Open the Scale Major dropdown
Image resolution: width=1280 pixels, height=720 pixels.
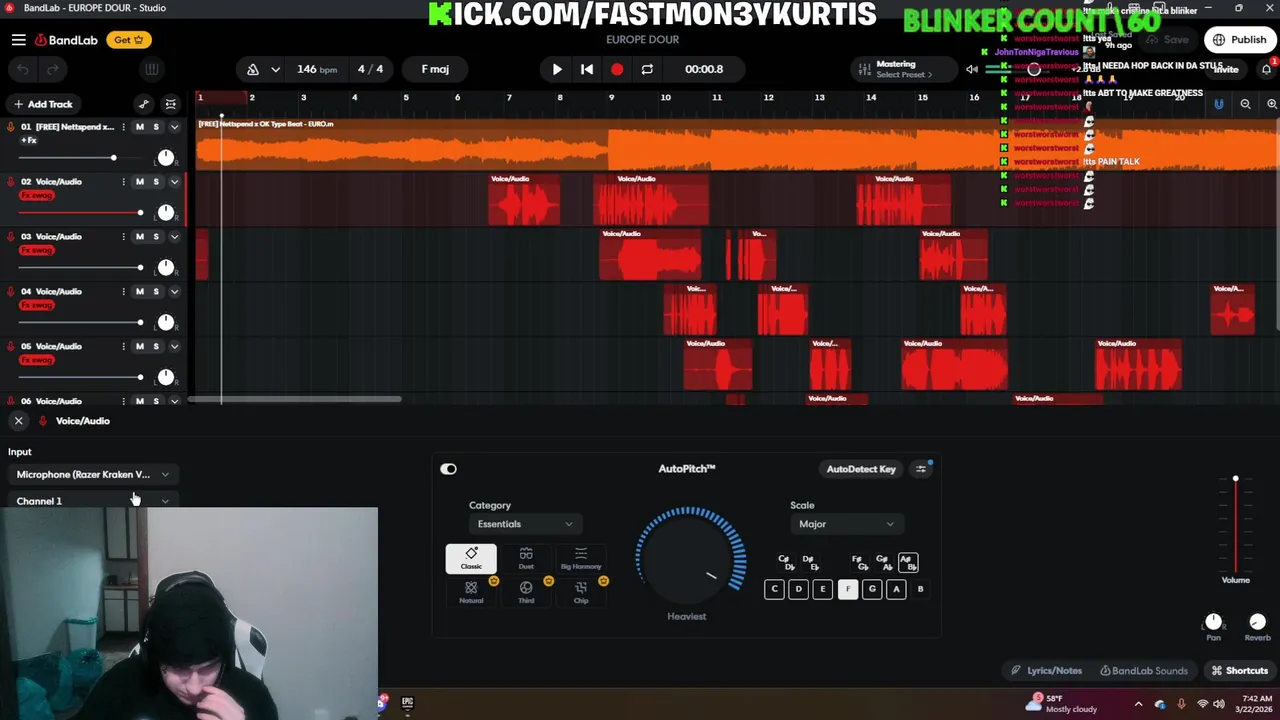(x=846, y=524)
